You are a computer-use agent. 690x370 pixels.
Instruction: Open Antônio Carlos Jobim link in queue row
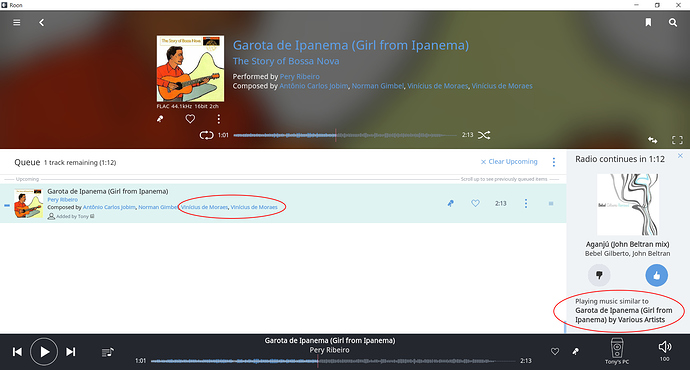pyautogui.click(x=109, y=207)
